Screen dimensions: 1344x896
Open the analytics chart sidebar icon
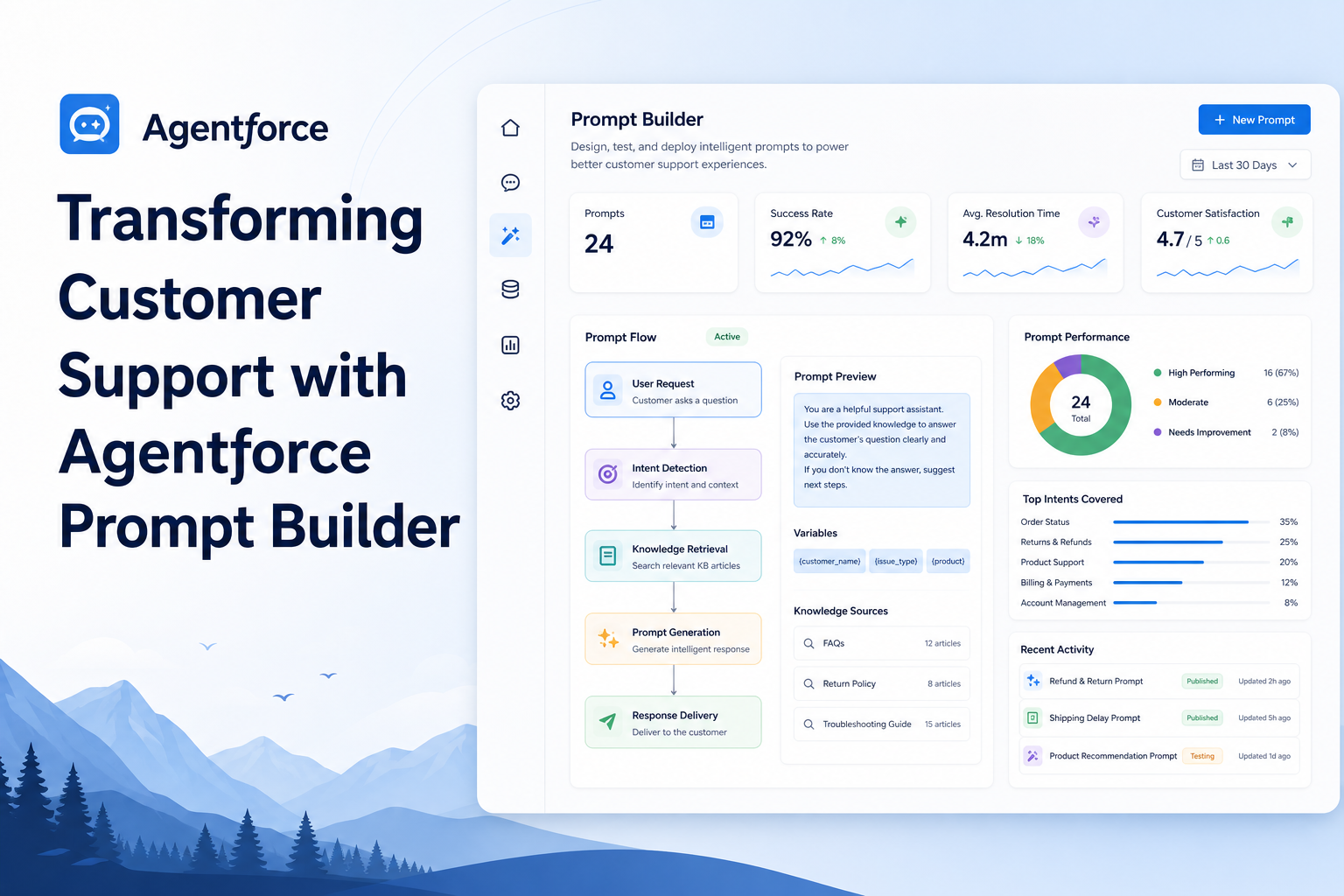(x=510, y=345)
